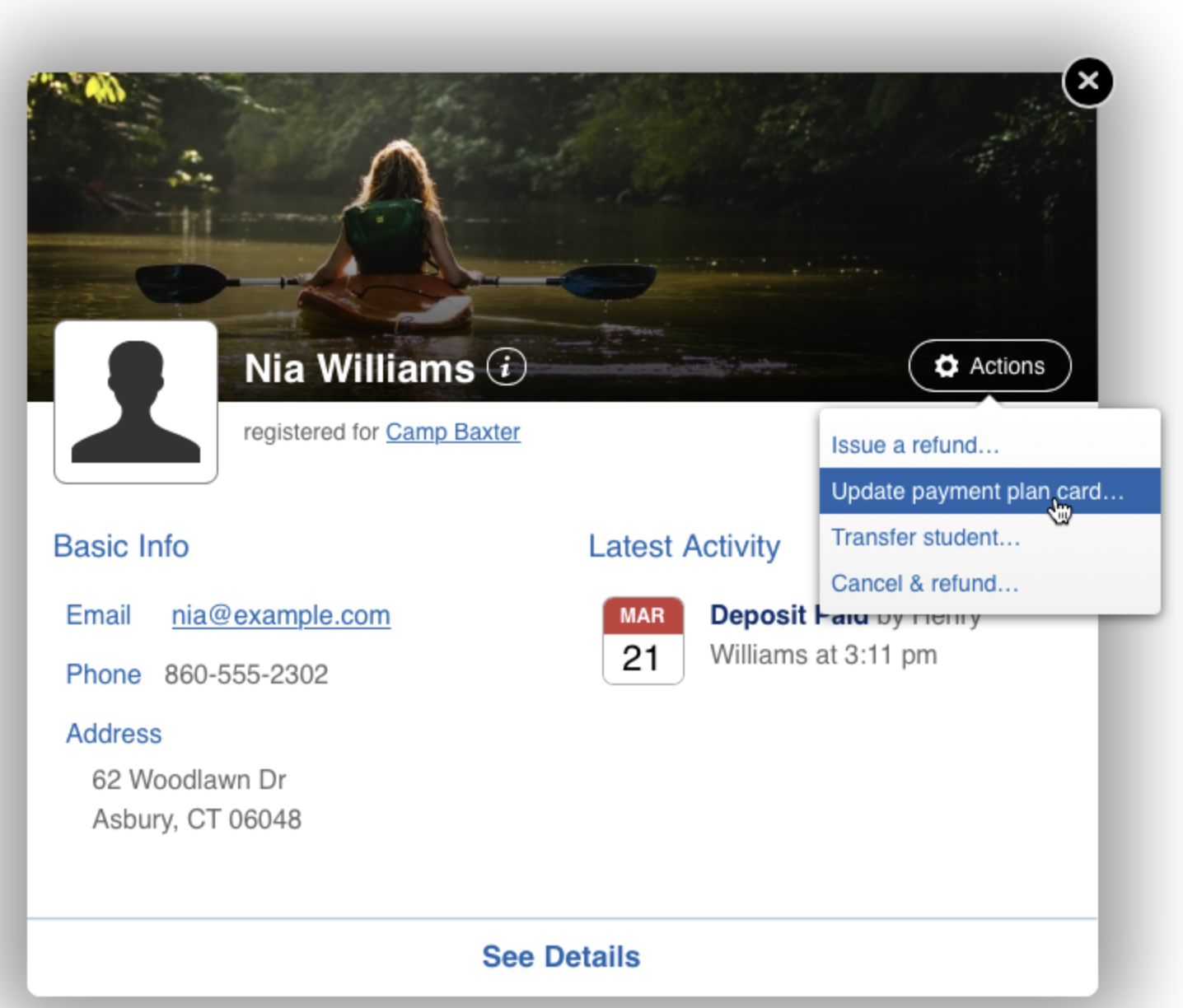Click the Latest Activity section heading
Screen dimensions: 1183x1008
click(684, 546)
